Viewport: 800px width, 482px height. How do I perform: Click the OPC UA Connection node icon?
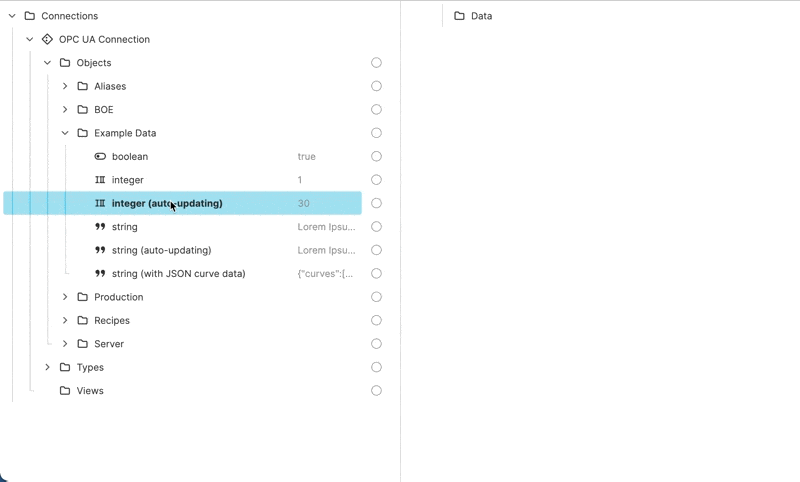click(x=47, y=40)
